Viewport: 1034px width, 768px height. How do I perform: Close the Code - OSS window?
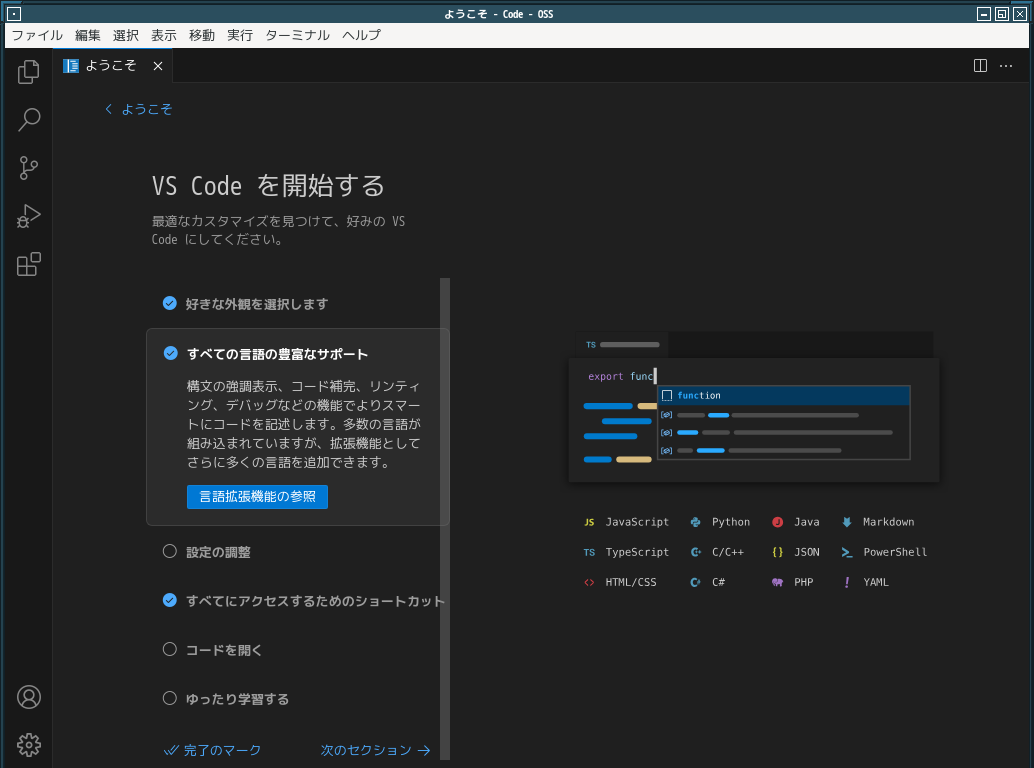(1019, 14)
